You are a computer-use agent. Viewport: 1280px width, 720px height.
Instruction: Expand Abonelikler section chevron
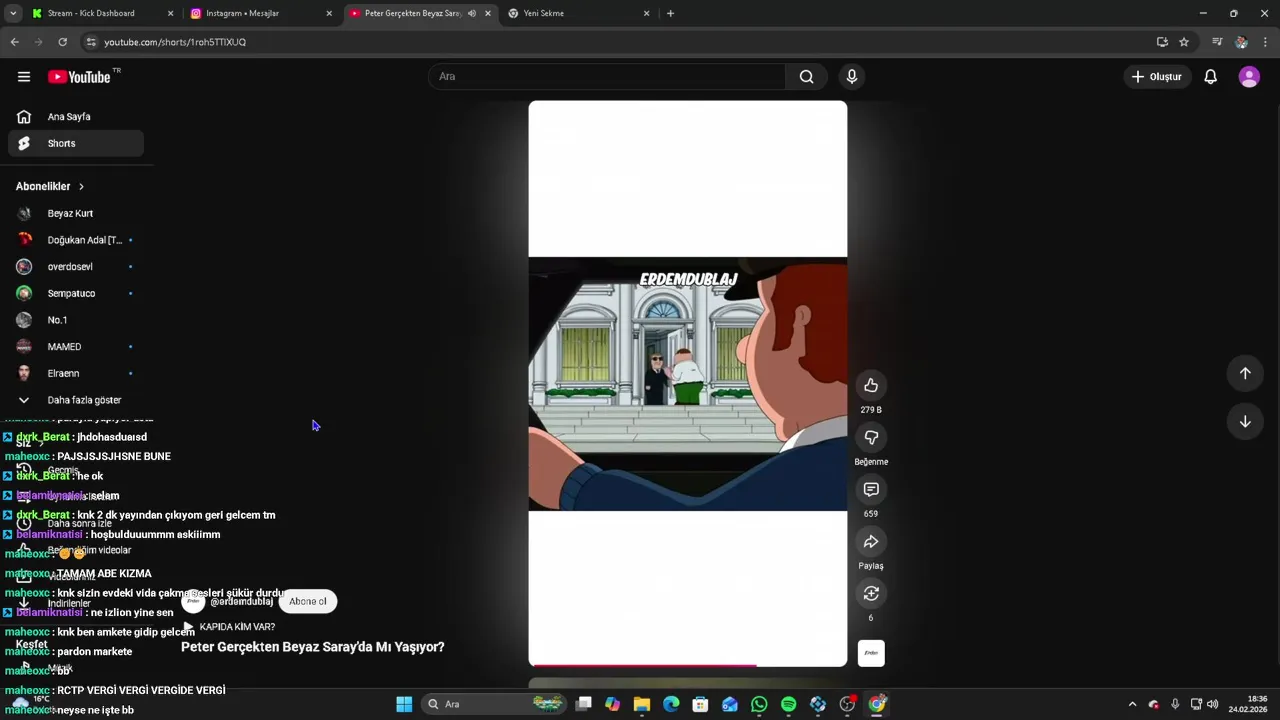[x=81, y=187]
